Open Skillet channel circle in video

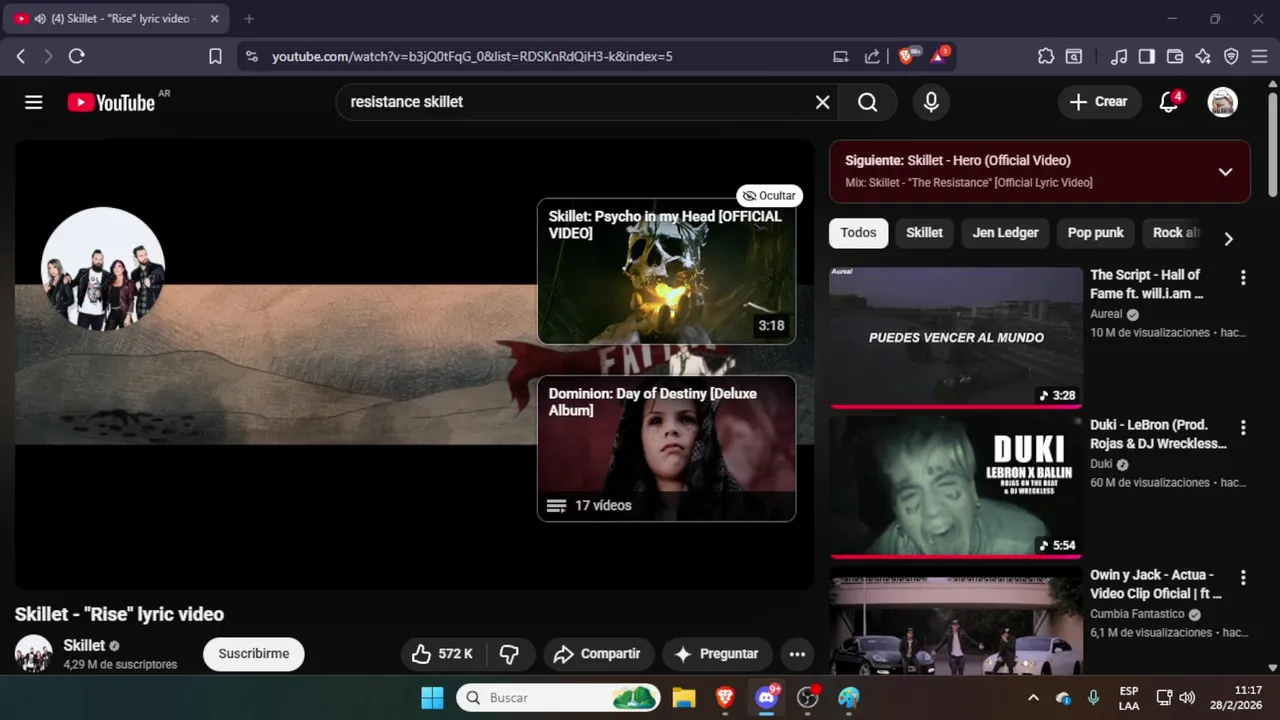[103, 269]
